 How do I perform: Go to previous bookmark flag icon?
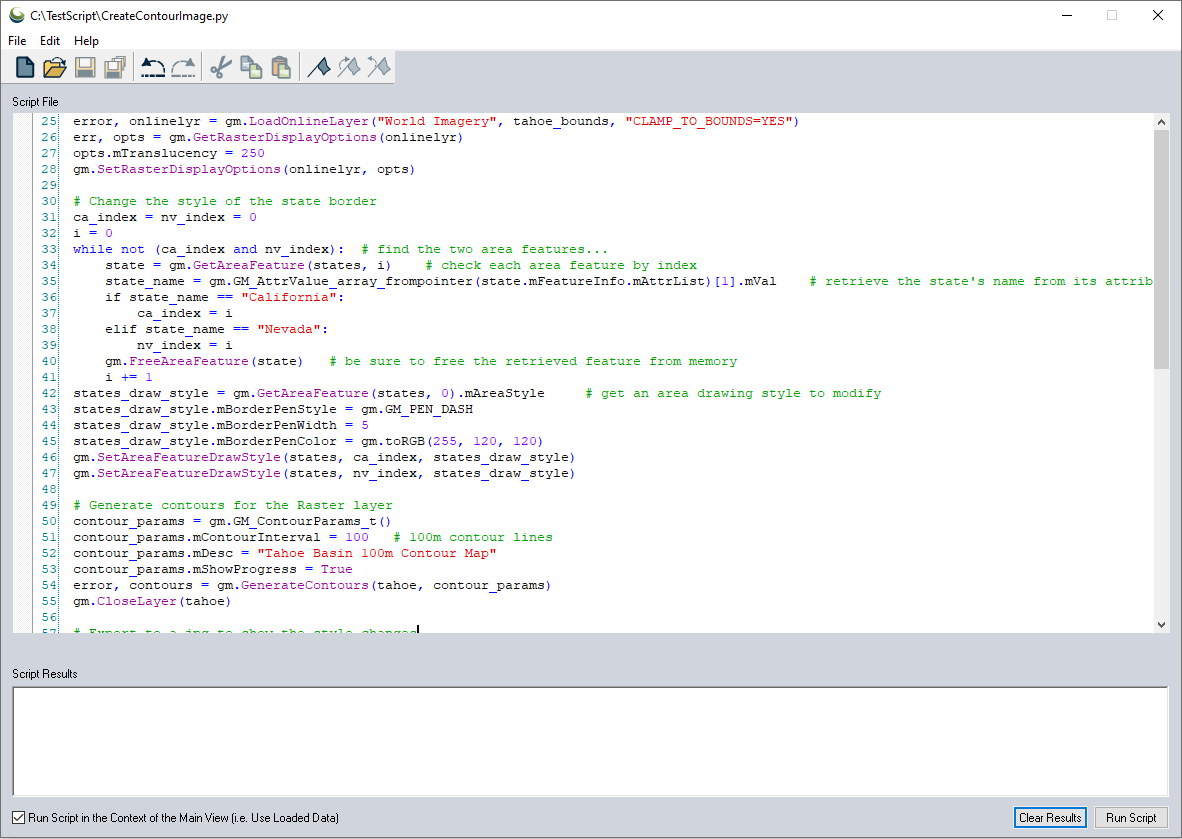pyautogui.click(x=378, y=67)
